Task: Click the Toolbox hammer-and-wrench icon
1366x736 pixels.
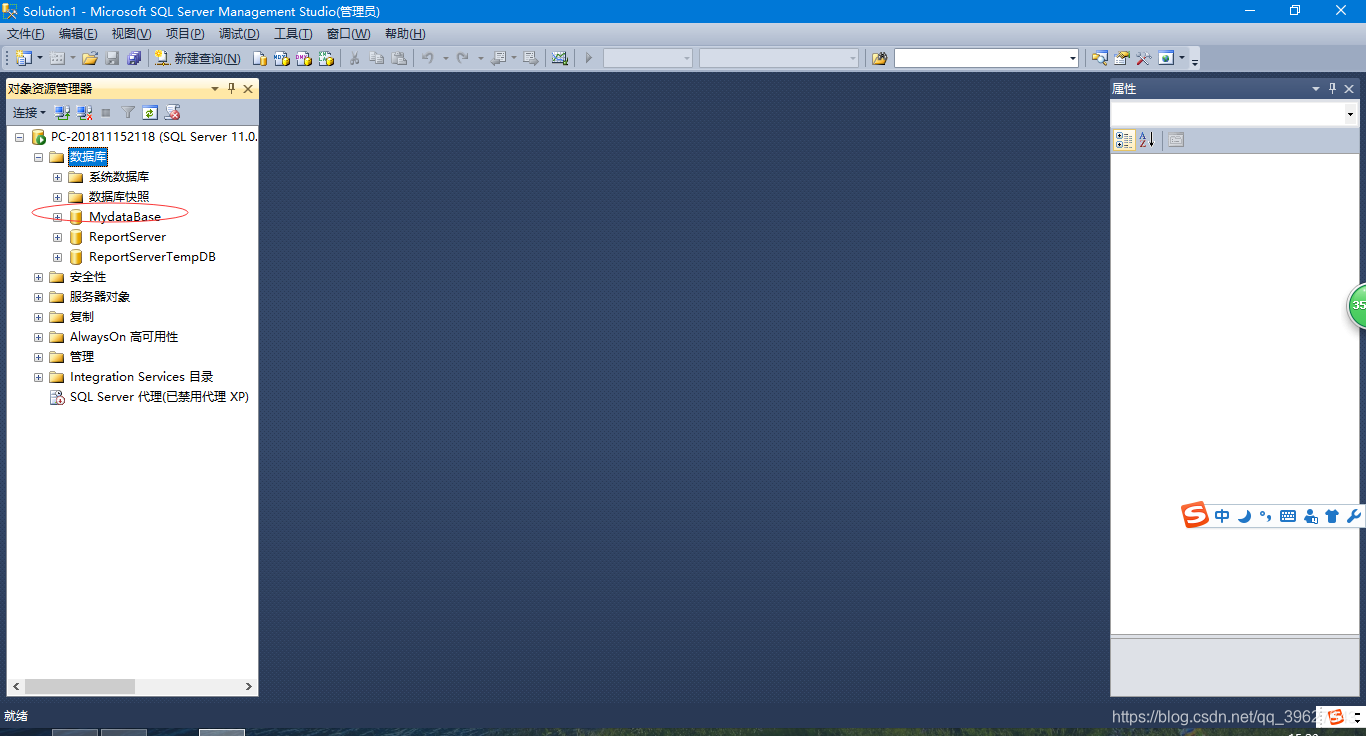Action: point(1144,58)
